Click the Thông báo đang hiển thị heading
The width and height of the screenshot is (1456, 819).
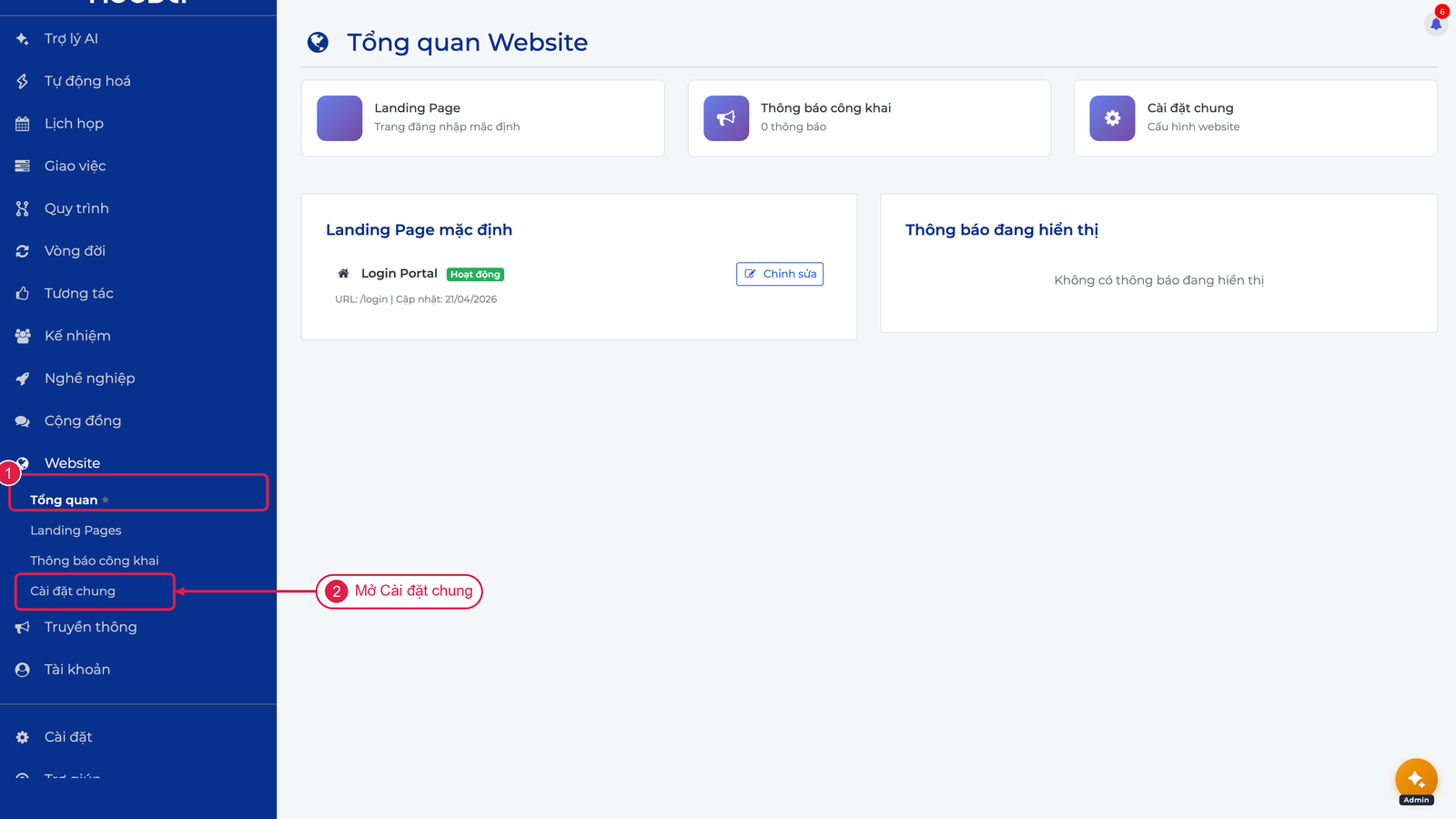tap(1002, 229)
